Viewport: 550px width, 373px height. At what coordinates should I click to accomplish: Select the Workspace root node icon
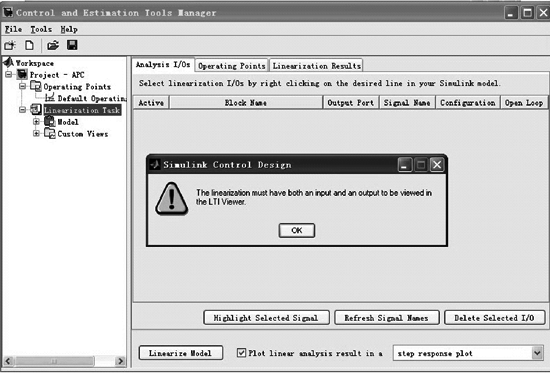coord(8,62)
